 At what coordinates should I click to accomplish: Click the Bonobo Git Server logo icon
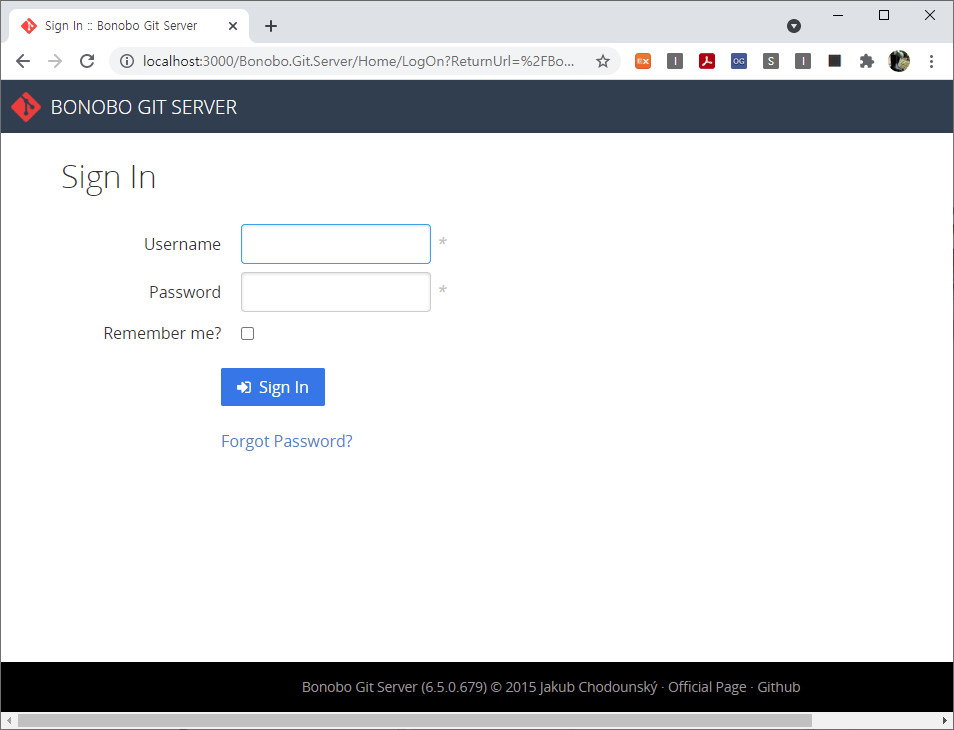click(26, 106)
